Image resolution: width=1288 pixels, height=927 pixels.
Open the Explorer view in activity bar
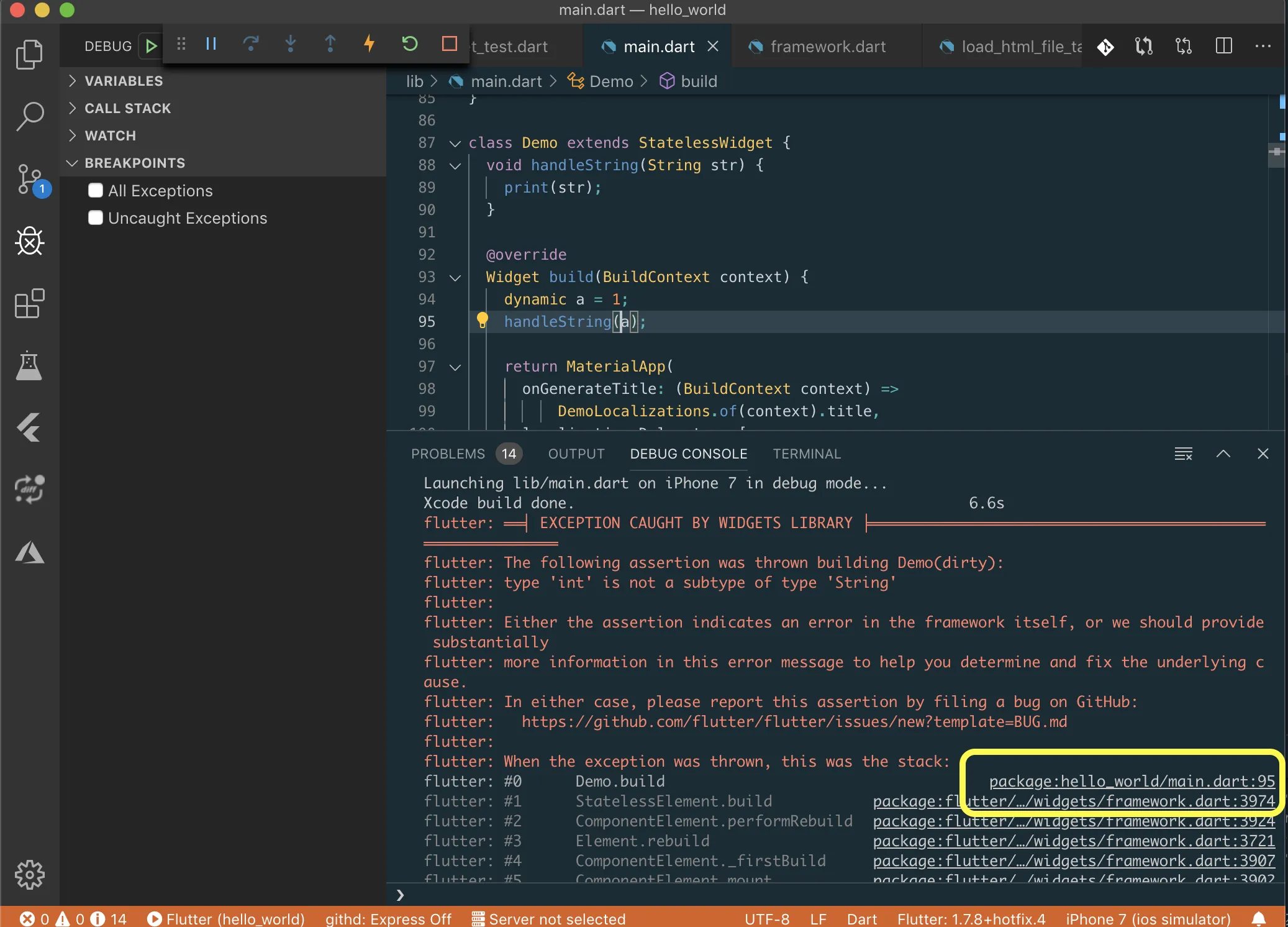tap(29, 55)
